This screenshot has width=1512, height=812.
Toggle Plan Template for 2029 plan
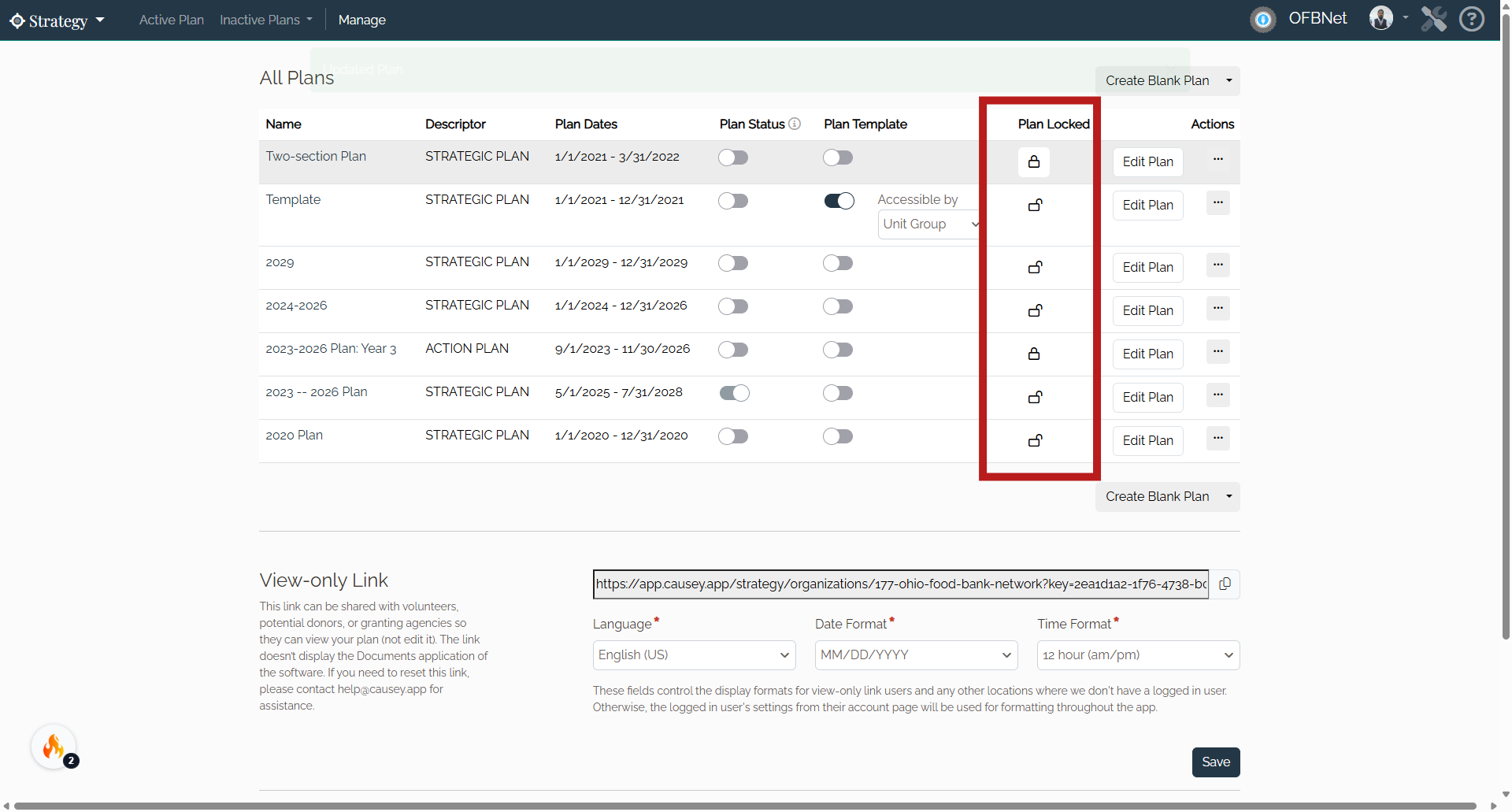point(838,264)
